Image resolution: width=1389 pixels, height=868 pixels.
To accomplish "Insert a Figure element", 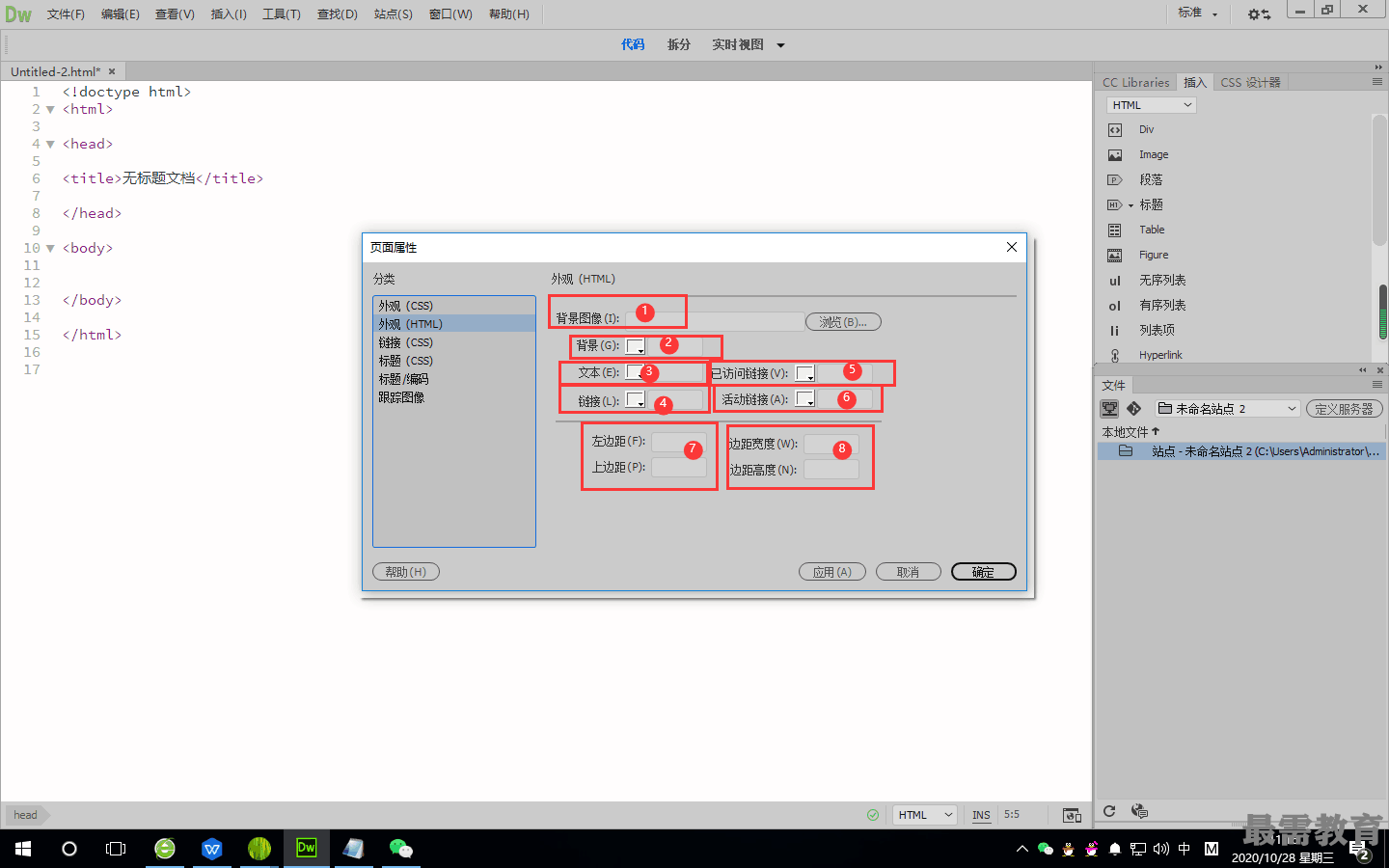I will (1154, 255).
